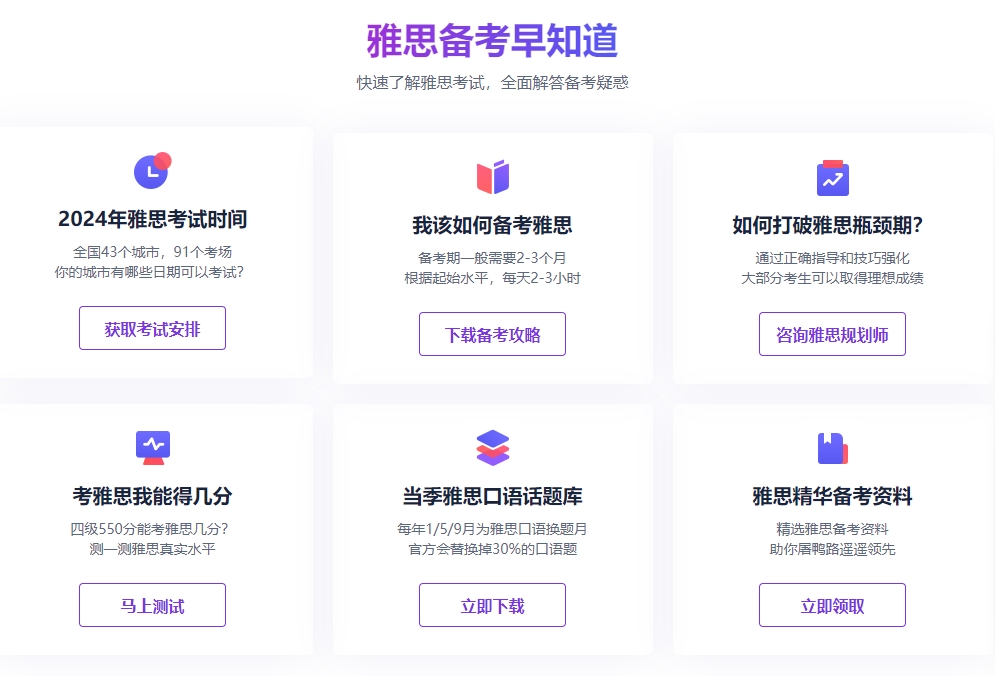This screenshot has width=995, height=676.
Task: Click the open book icon above 我该如何备考雅思
Action: coord(492,176)
